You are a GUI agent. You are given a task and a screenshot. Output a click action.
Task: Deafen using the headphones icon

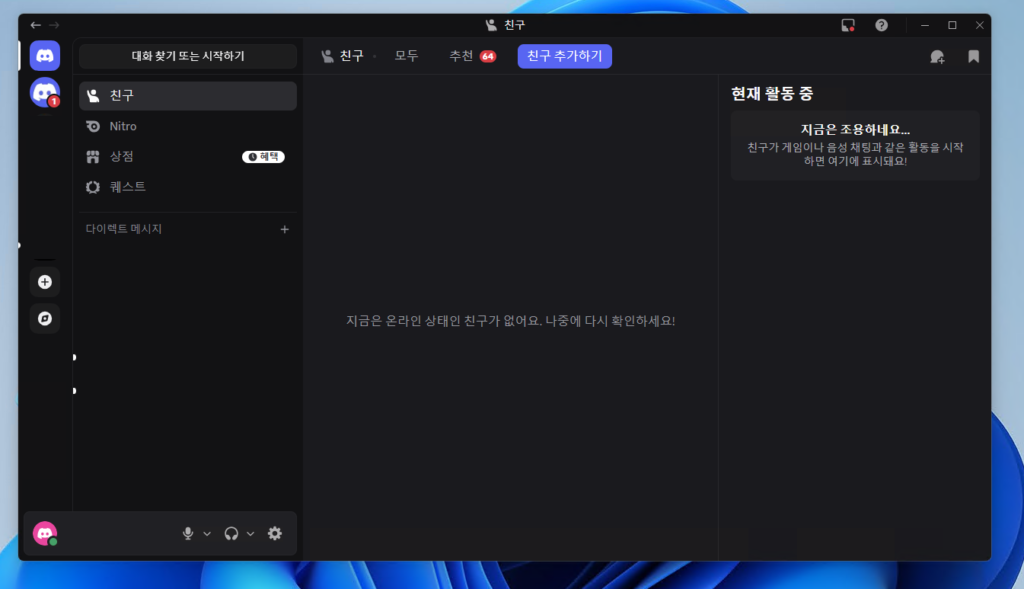[x=232, y=534]
